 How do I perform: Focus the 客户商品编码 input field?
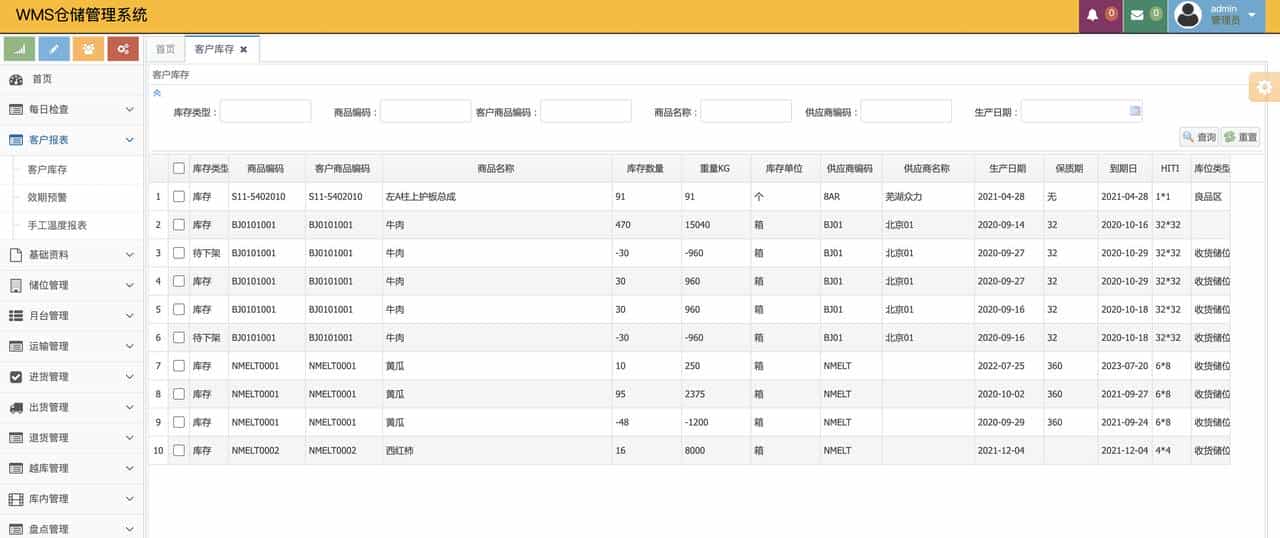586,111
